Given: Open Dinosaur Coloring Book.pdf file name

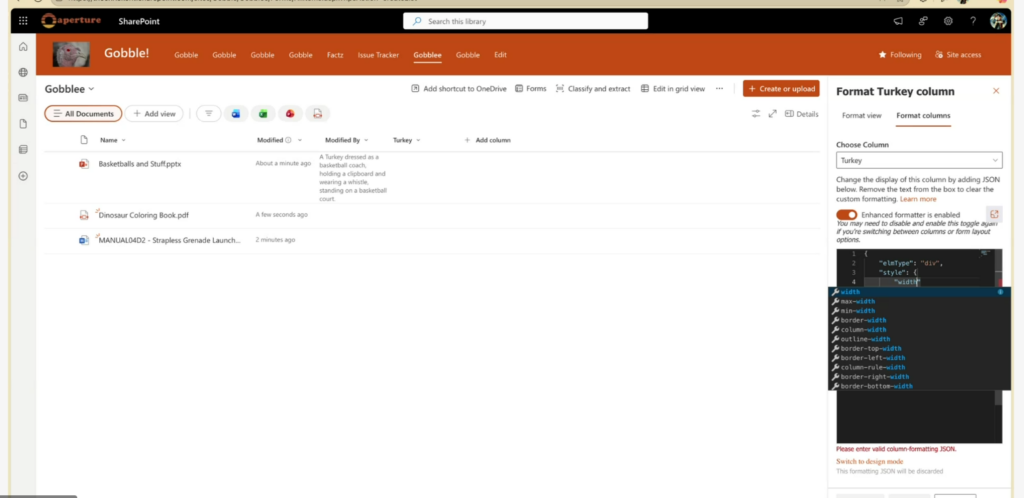Looking at the screenshot, I should click(x=144, y=215).
